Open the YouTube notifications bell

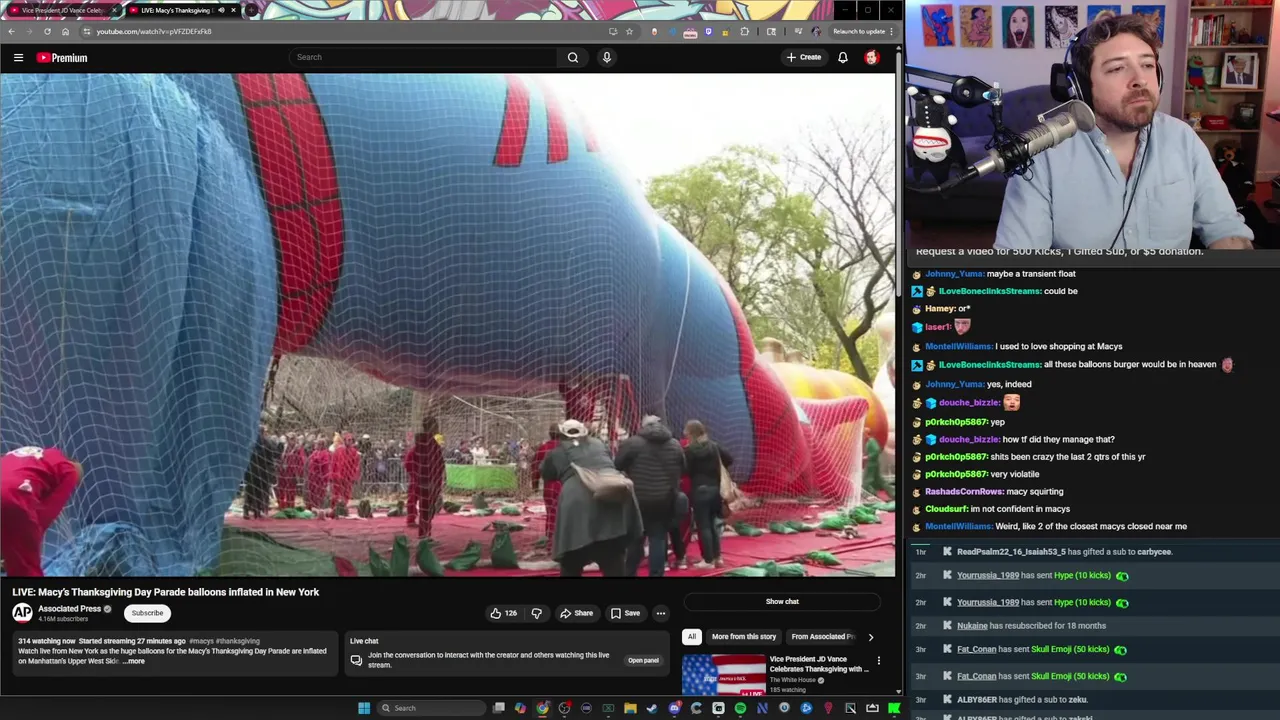[843, 57]
